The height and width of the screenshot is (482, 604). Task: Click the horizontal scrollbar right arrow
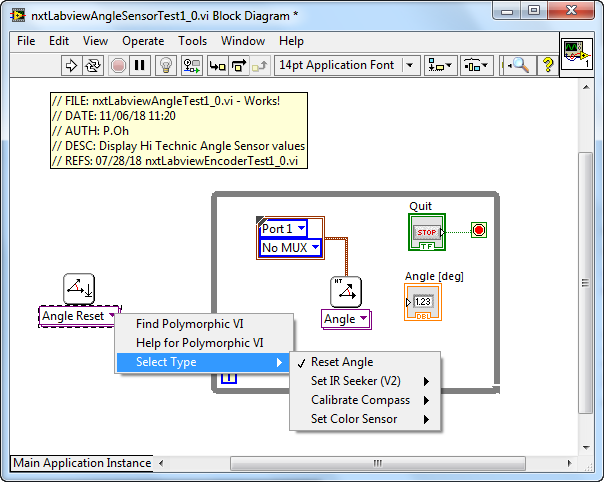coord(569,463)
